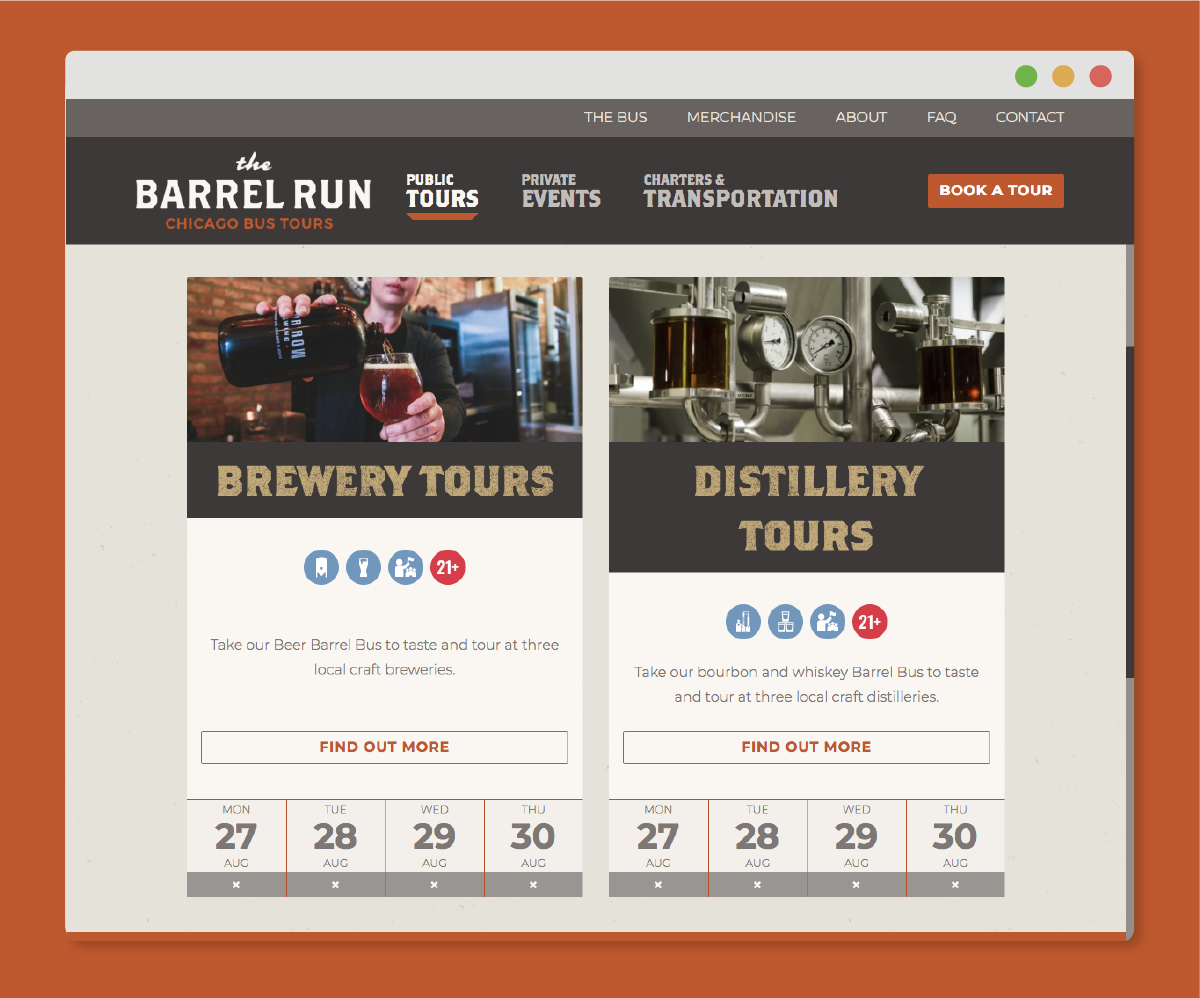1200x998 pixels.
Task: Click the distillery bottle icon under Distillery Tours
Action: (743, 621)
